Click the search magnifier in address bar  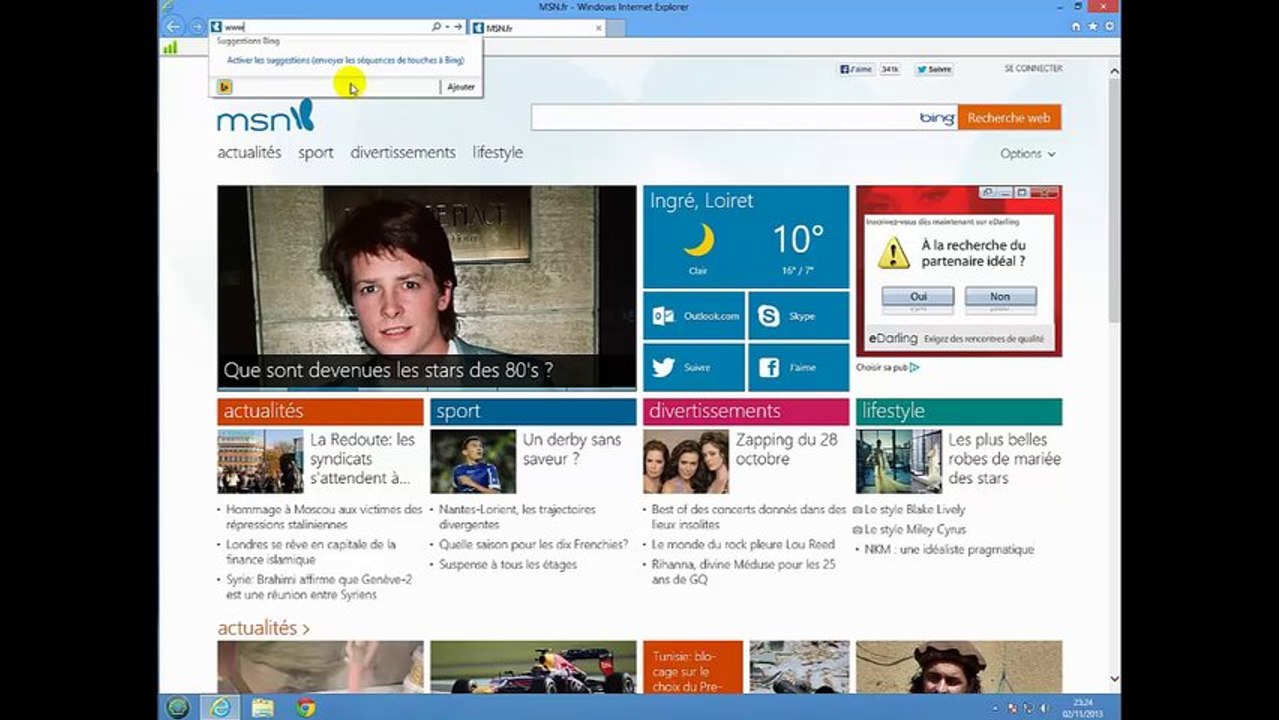[x=436, y=27]
